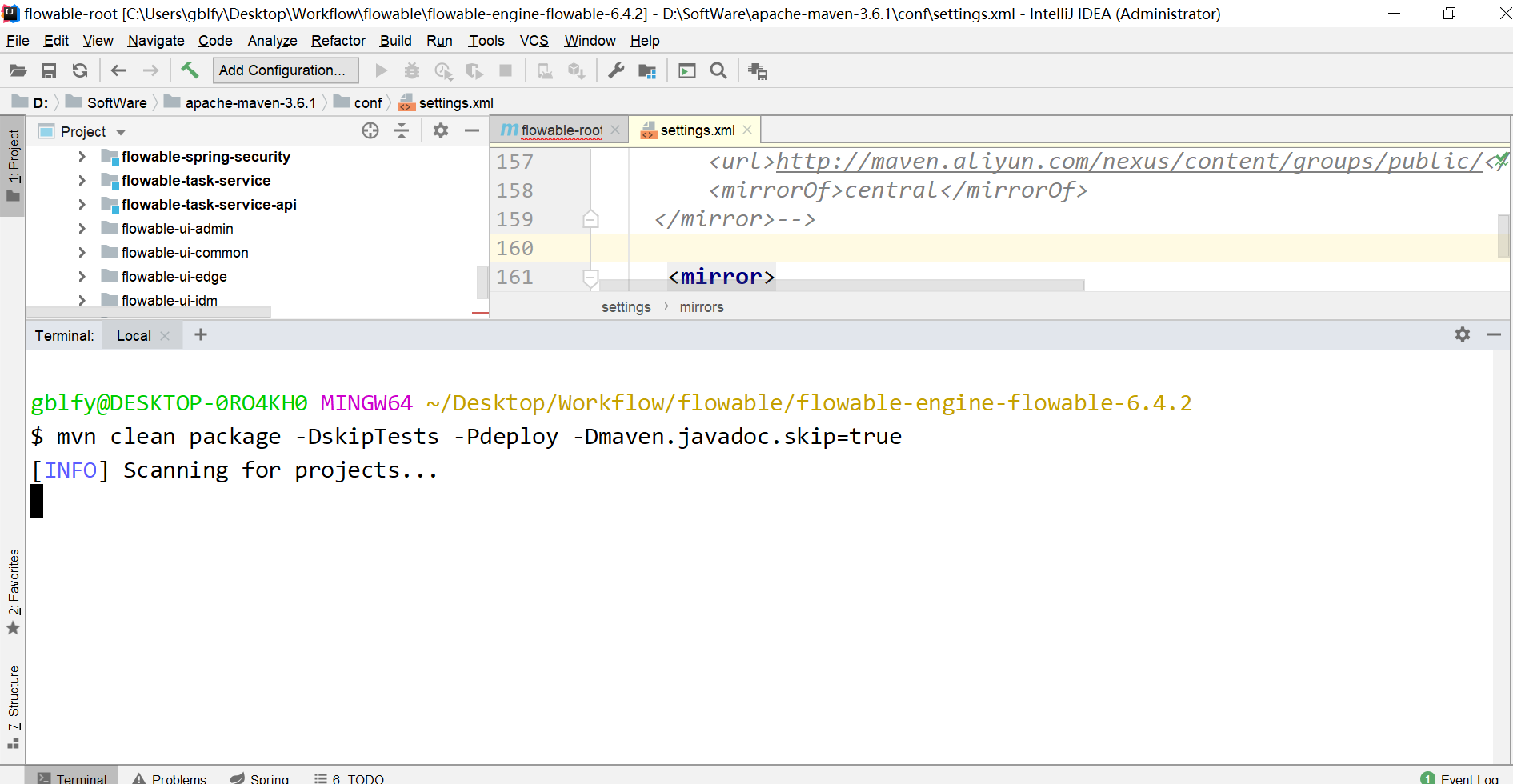Viewport: 1513px width, 784px height.
Task: Add a new terminal session tab
Action: tap(201, 334)
